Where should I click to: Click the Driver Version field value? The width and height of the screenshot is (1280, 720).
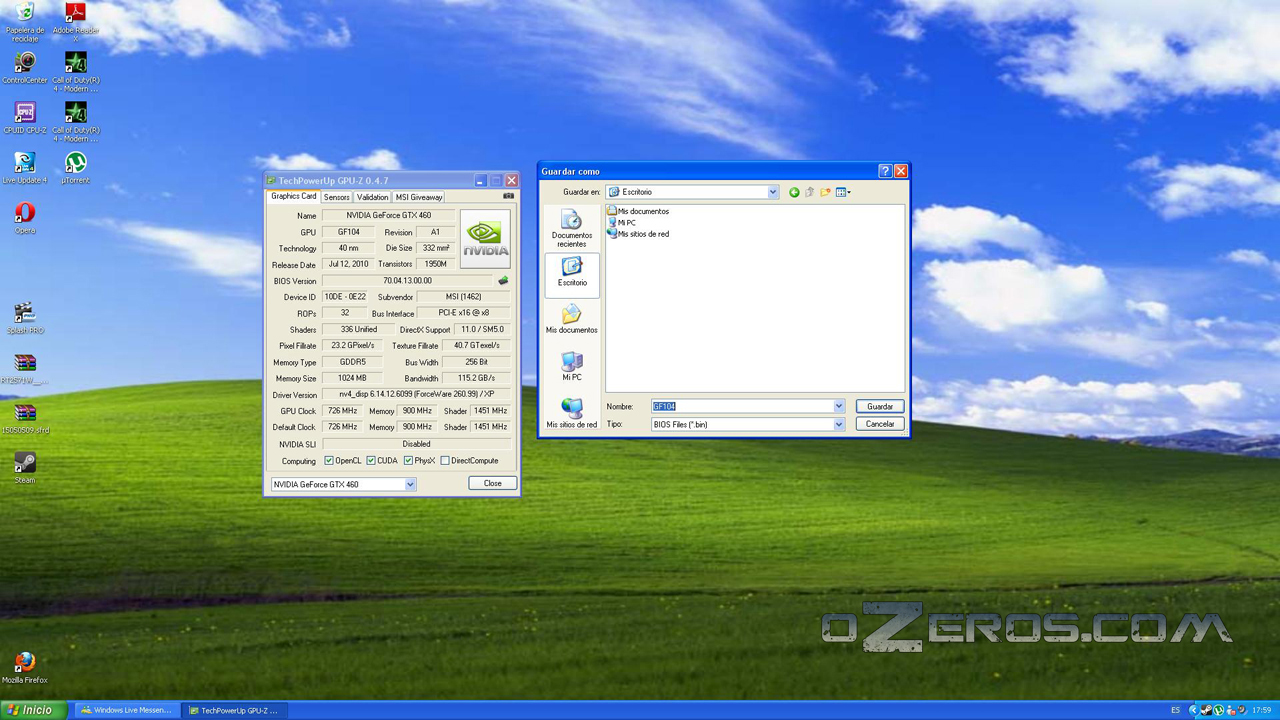[x=416, y=394]
